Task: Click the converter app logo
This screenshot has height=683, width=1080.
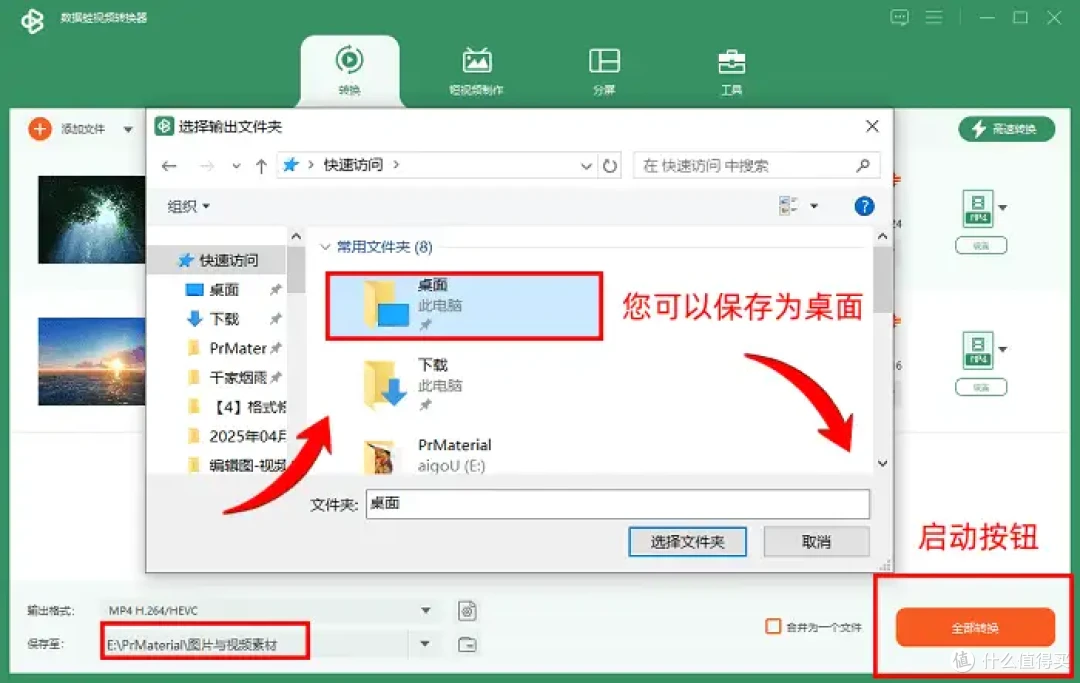Action: (32, 20)
